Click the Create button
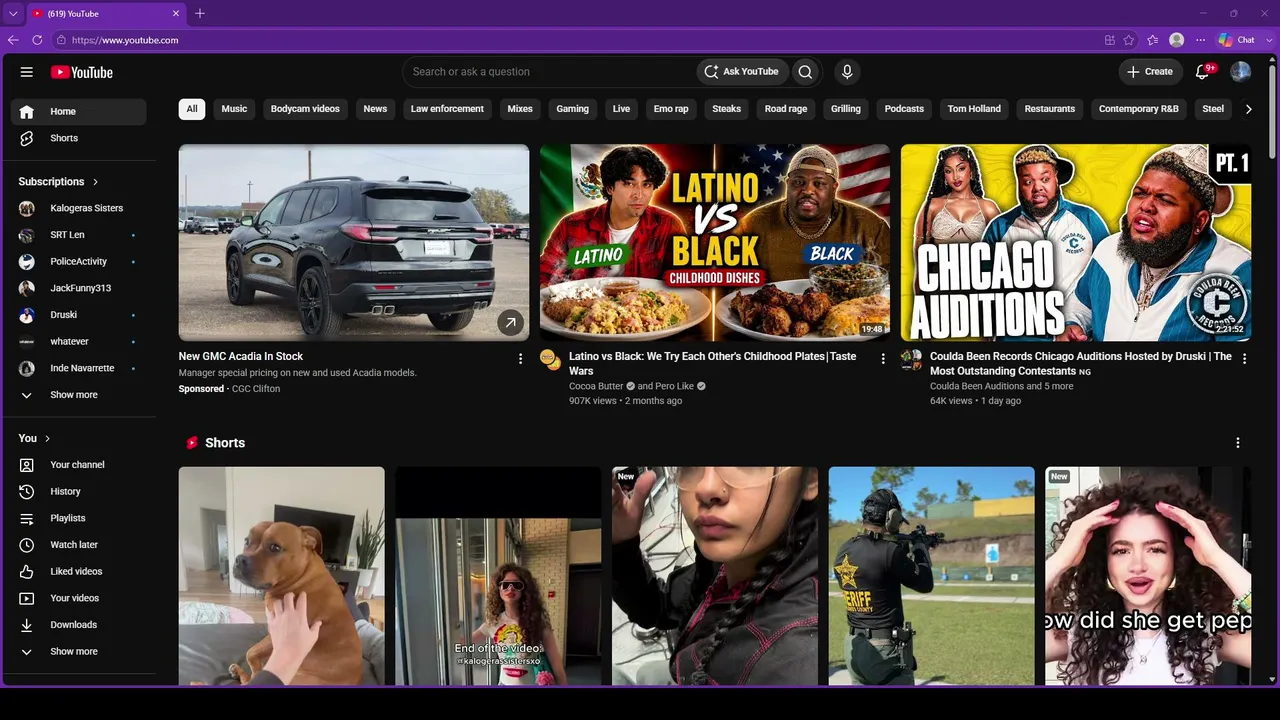Image resolution: width=1280 pixels, height=720 pixels. [1150, 72]
